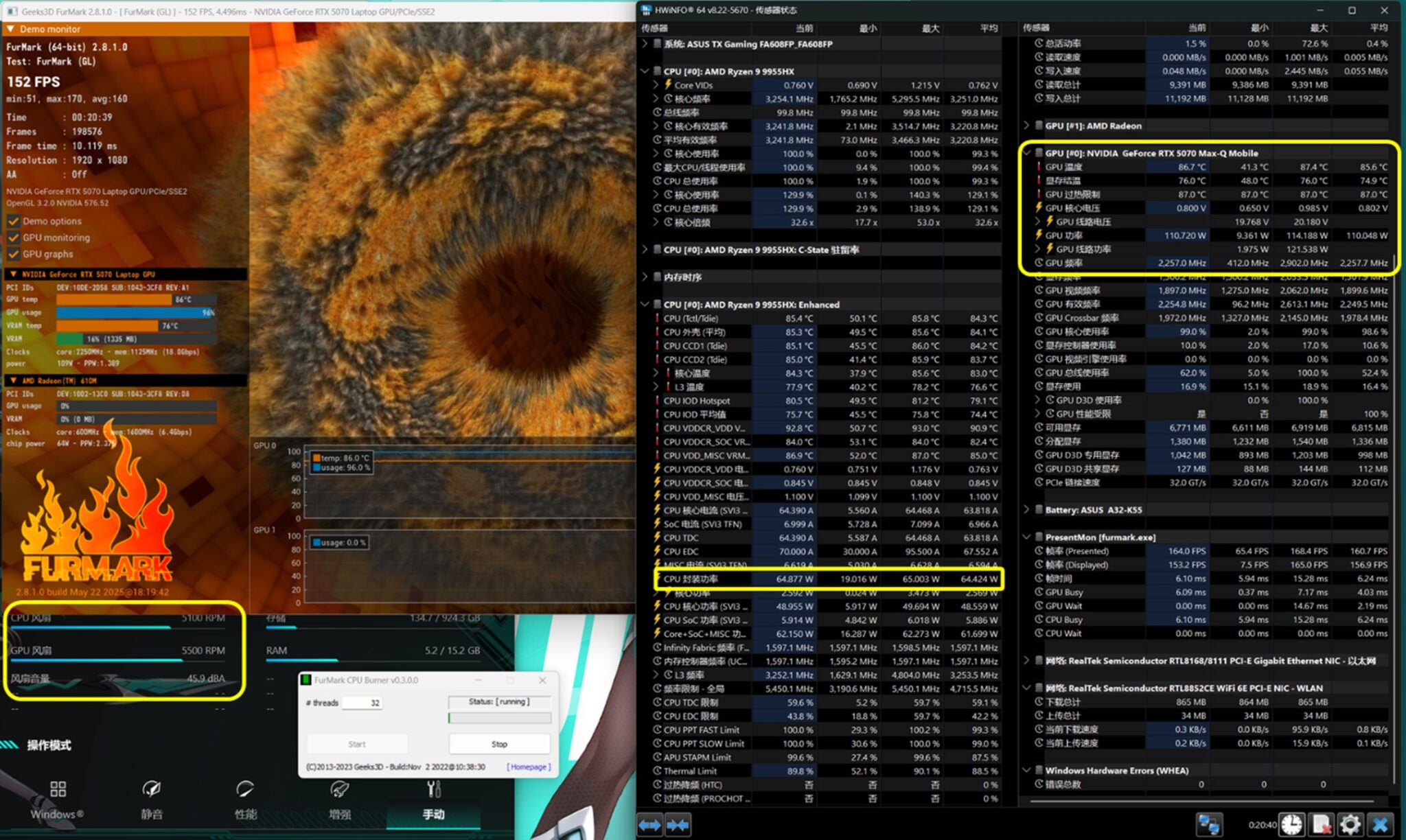Click lightning icon beside GPU 核心电压 row

click(1039, 208)
